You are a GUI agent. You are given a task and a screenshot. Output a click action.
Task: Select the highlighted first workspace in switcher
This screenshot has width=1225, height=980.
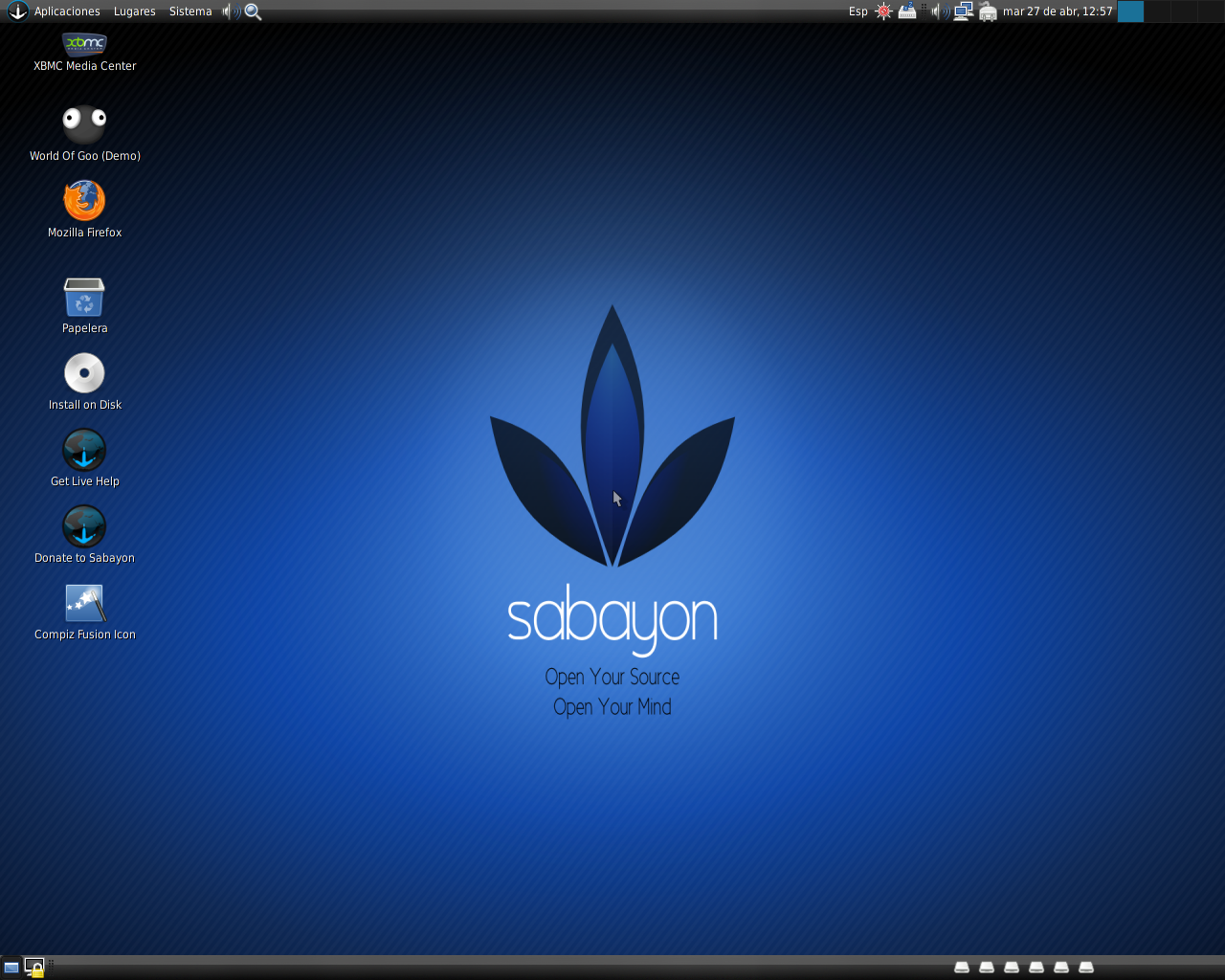coord(1131,11)
